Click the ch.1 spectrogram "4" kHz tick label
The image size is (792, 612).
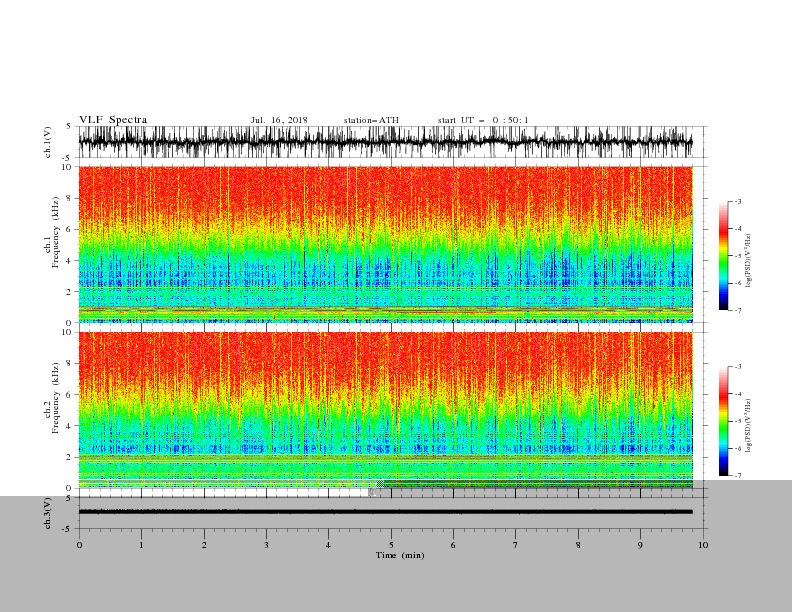pyautogui.click(x=69, y=261)
